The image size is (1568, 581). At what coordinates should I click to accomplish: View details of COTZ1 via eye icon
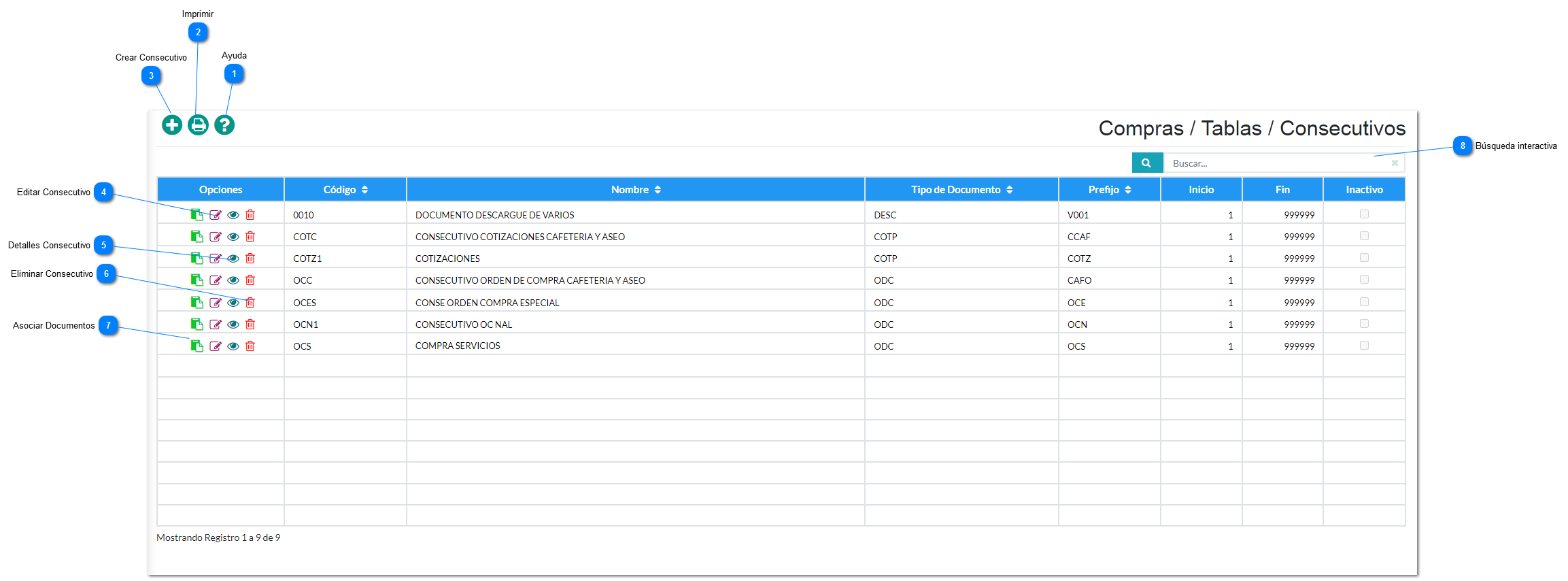click(233, 259)
